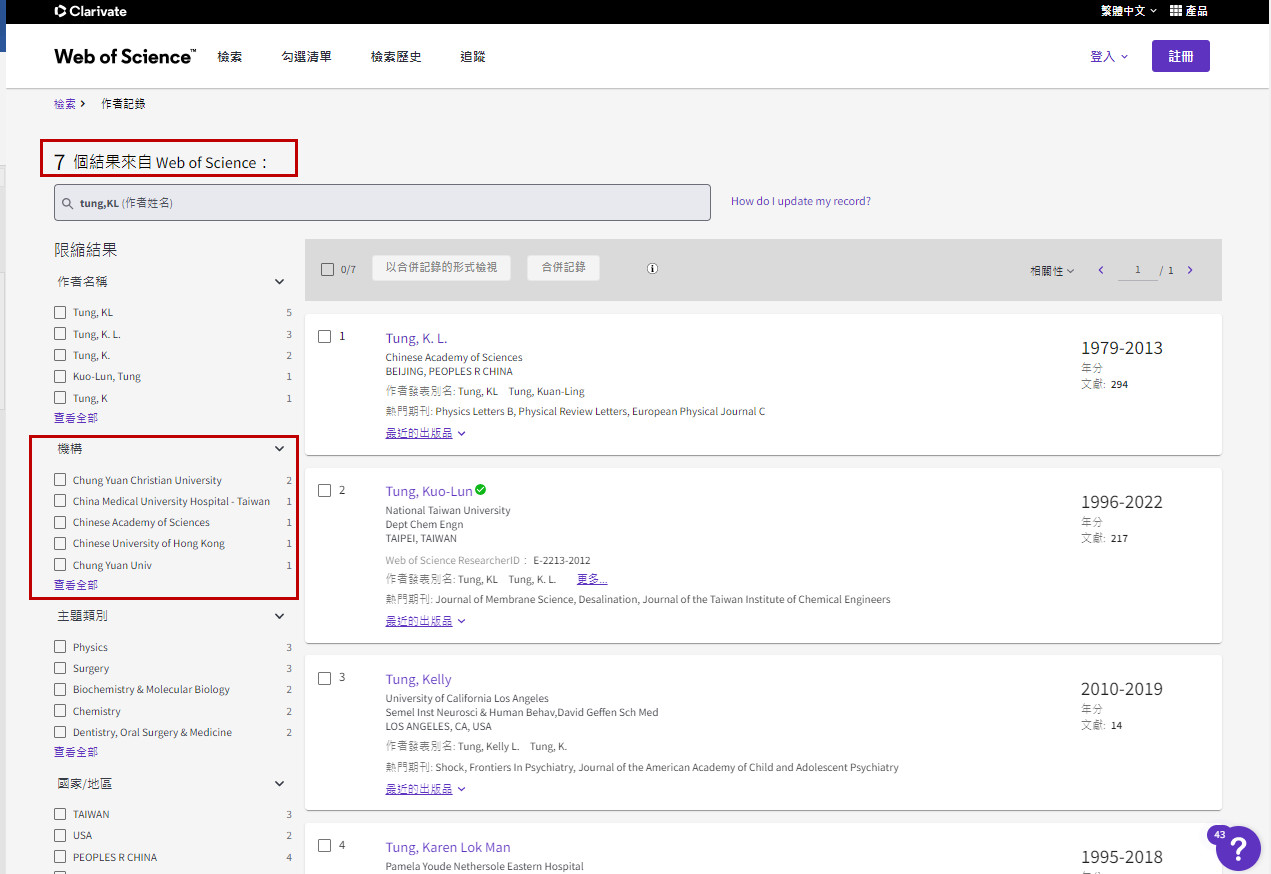
Task: Open the help question mark bubble
Action: [1238, 848]
